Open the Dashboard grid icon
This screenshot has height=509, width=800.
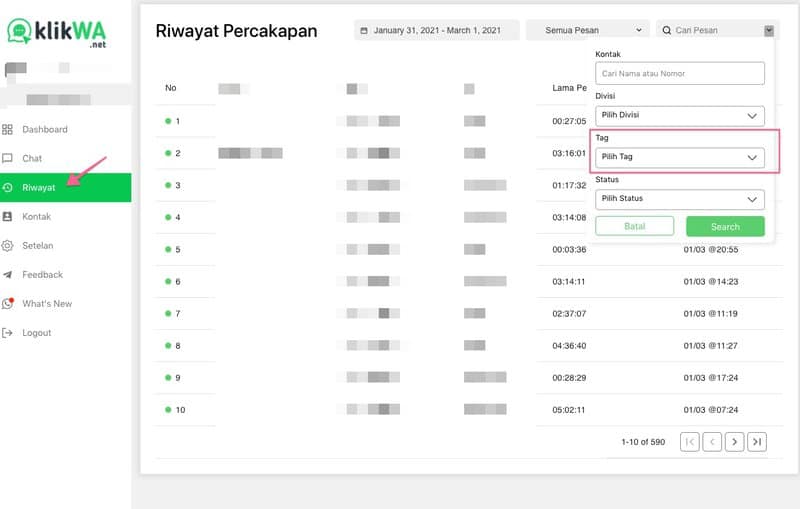click(7, 130)
